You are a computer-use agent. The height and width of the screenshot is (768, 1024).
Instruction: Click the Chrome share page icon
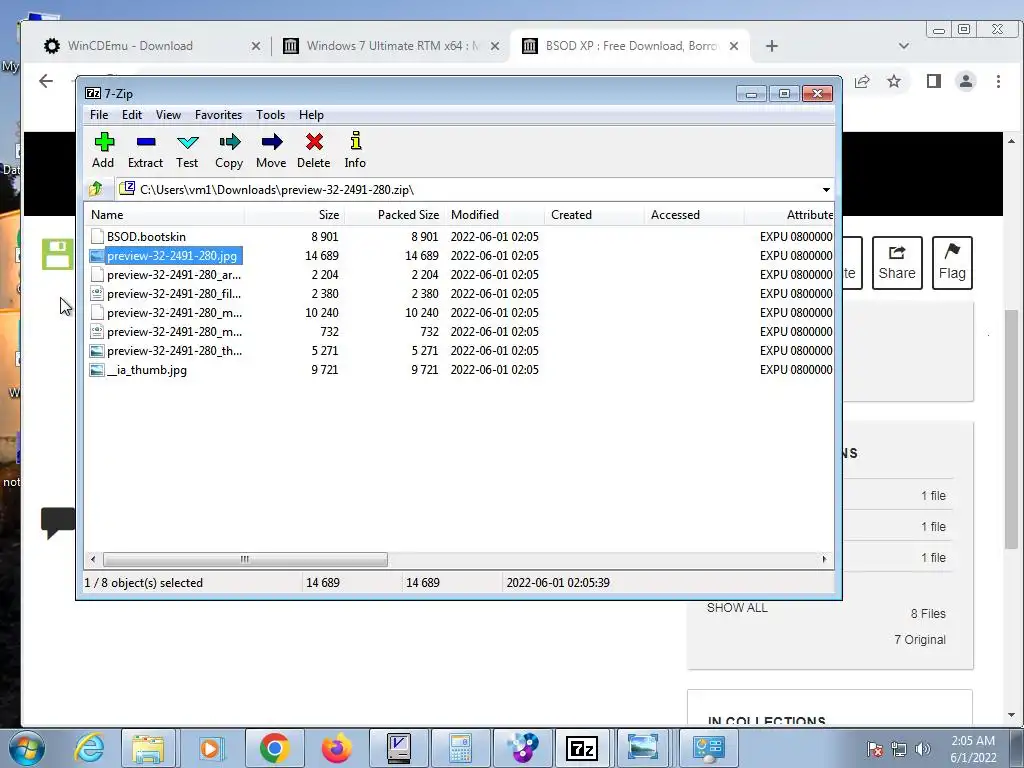click(862, 82)
